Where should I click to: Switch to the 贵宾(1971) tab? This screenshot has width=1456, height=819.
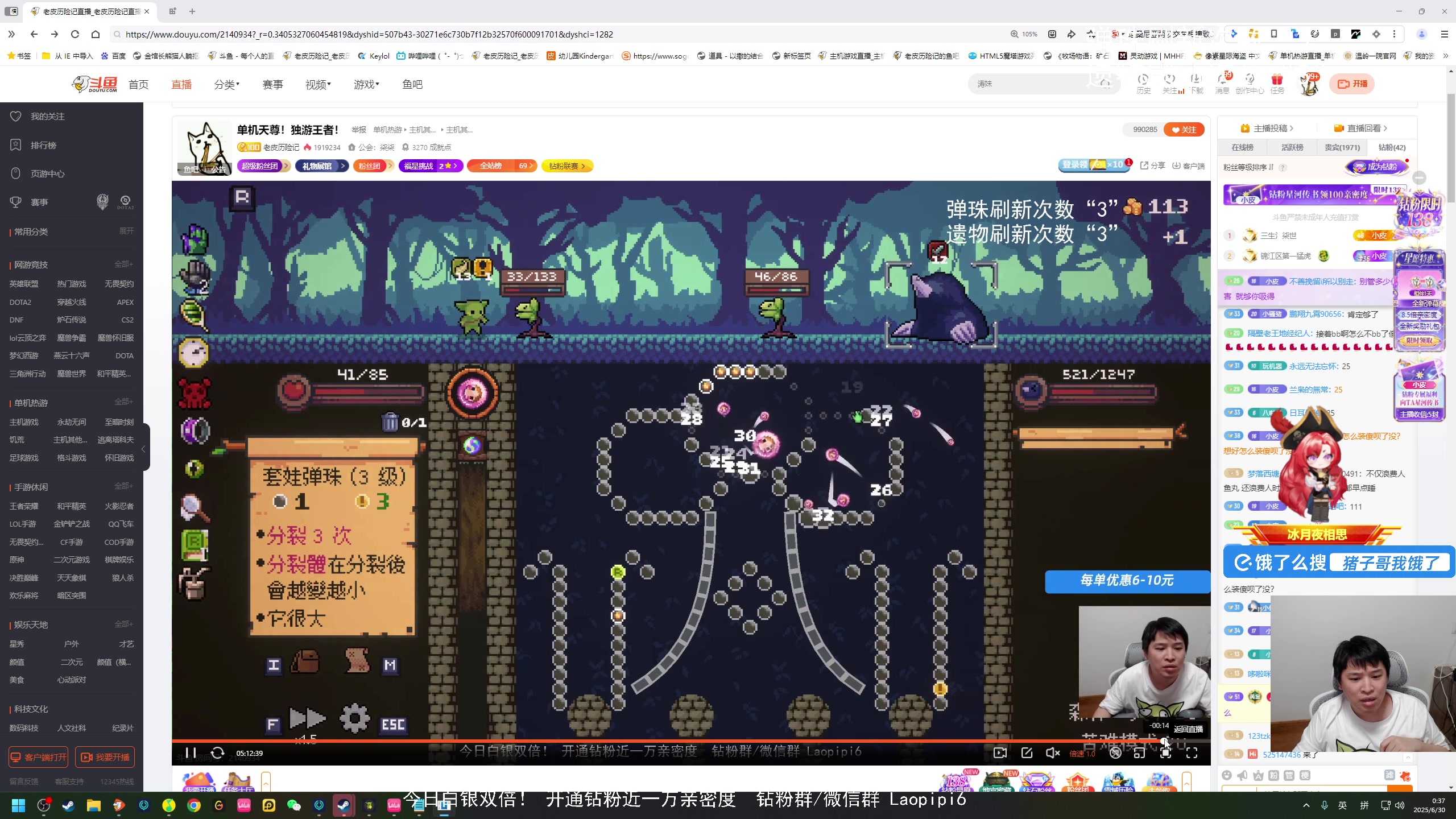[1342, 147]
